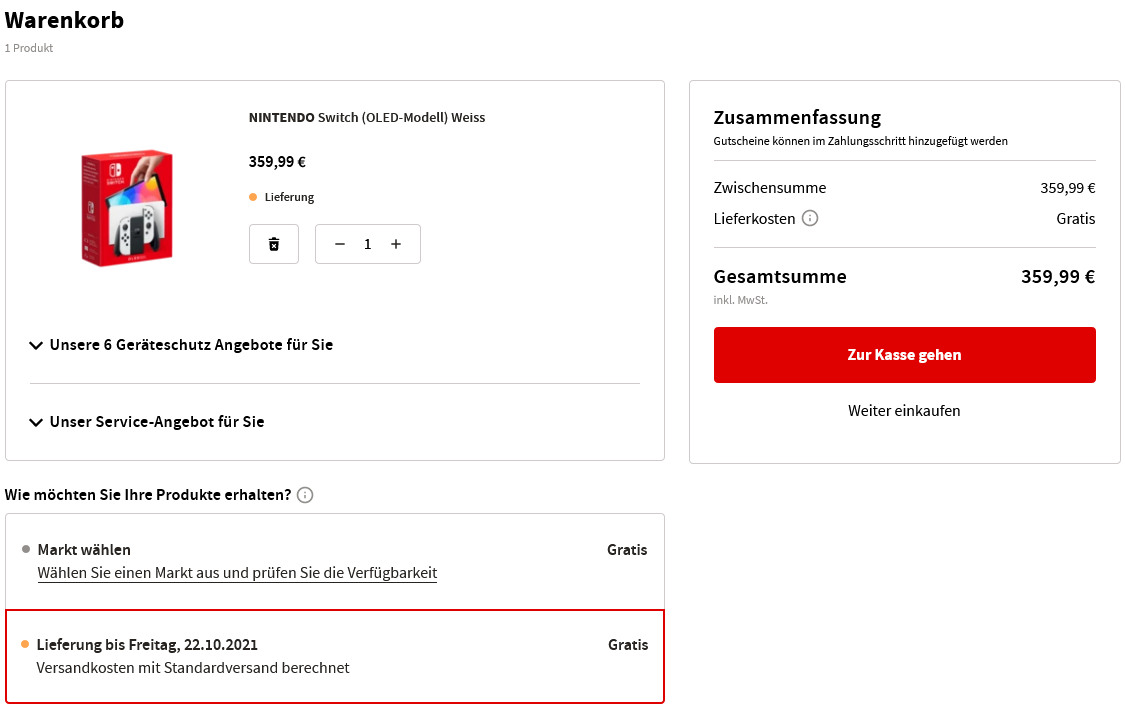Select the Markt wählen pickup option
1125x709 pixels.
coord(84,550)
